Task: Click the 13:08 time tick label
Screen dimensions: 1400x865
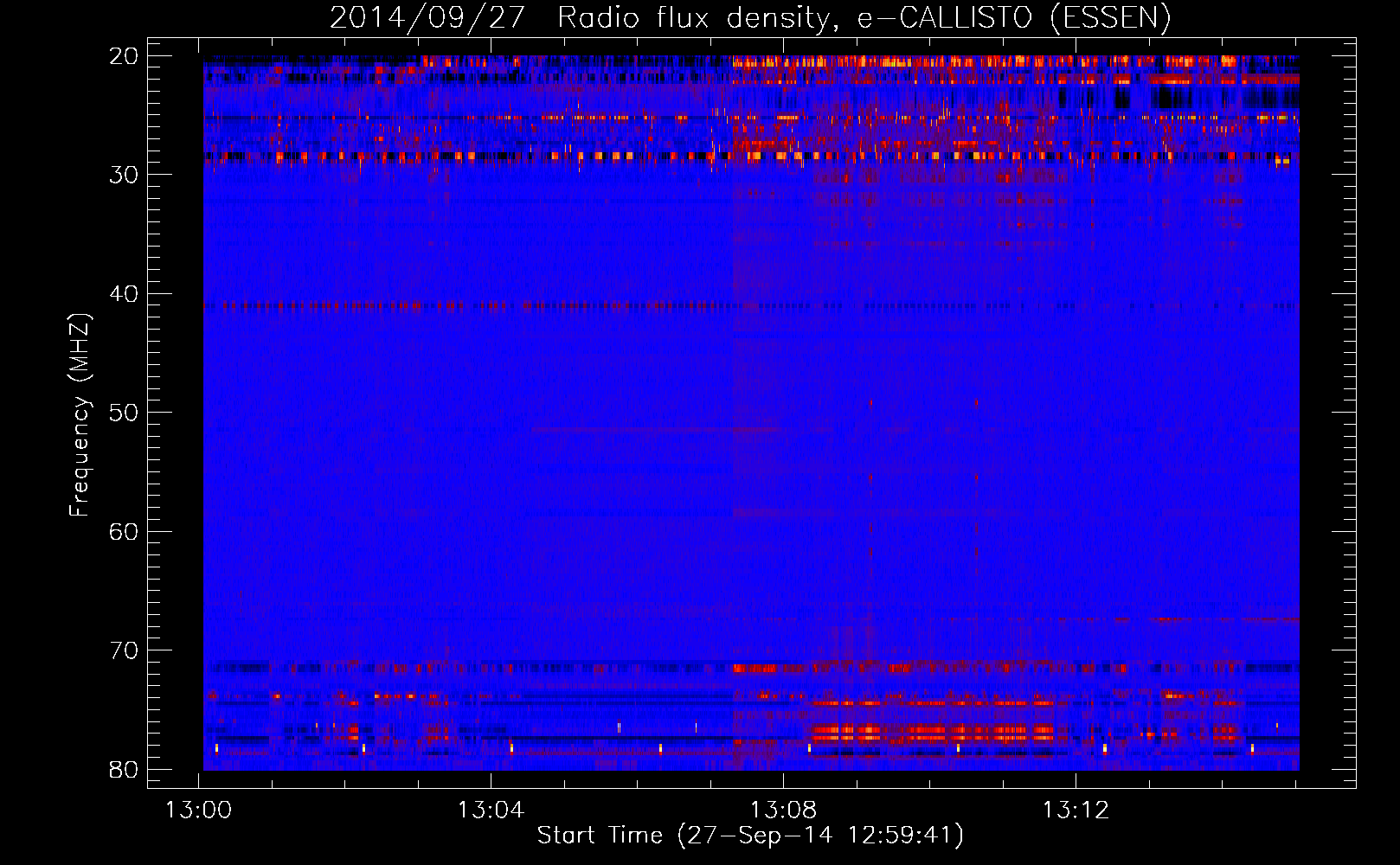Action: 783,811
